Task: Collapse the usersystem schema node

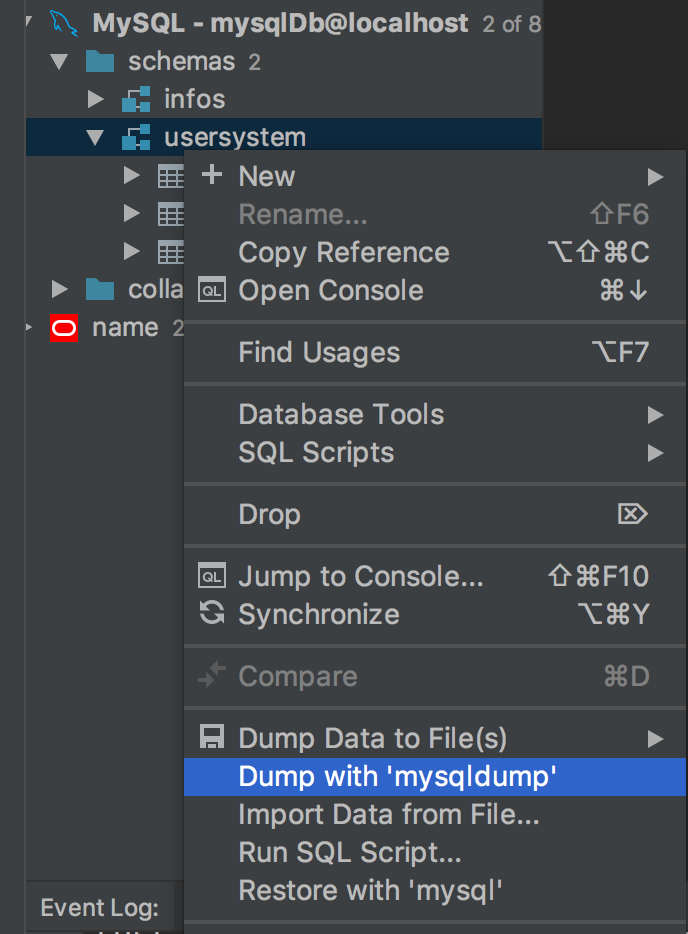Action: click(95, 138)
